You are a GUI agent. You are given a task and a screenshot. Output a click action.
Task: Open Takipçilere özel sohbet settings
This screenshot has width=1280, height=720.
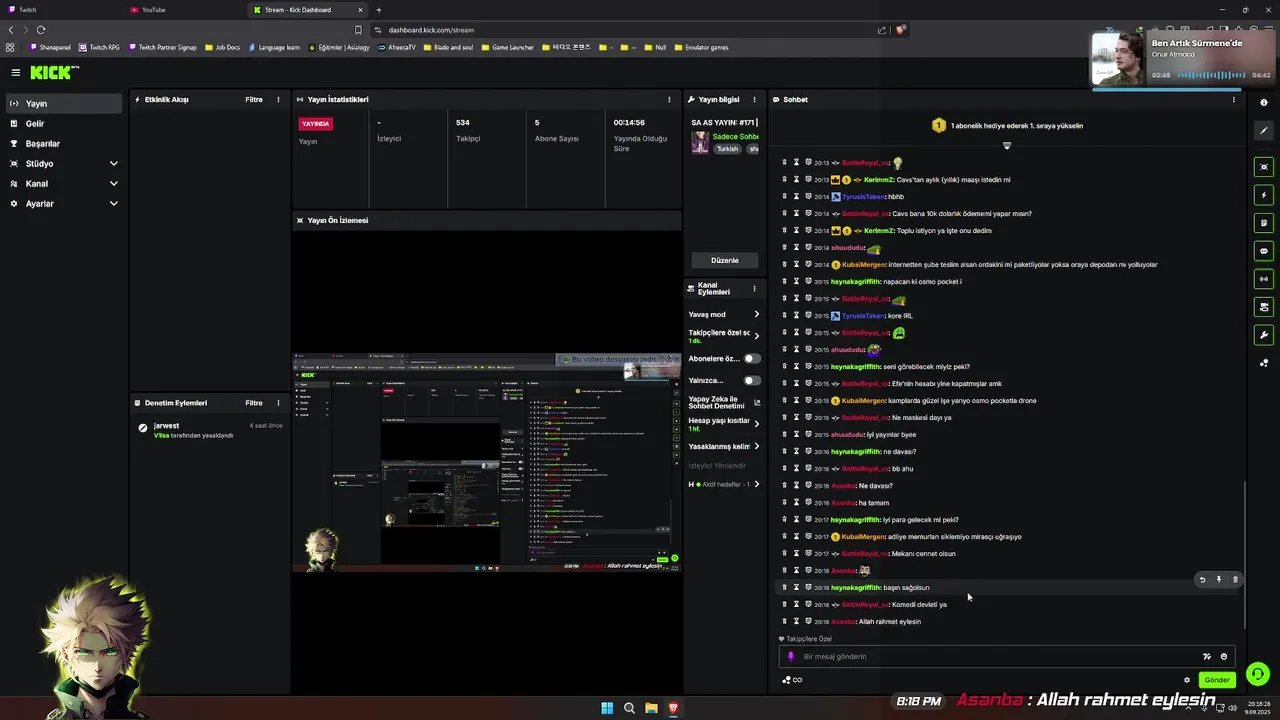click(x=756, y=336)
